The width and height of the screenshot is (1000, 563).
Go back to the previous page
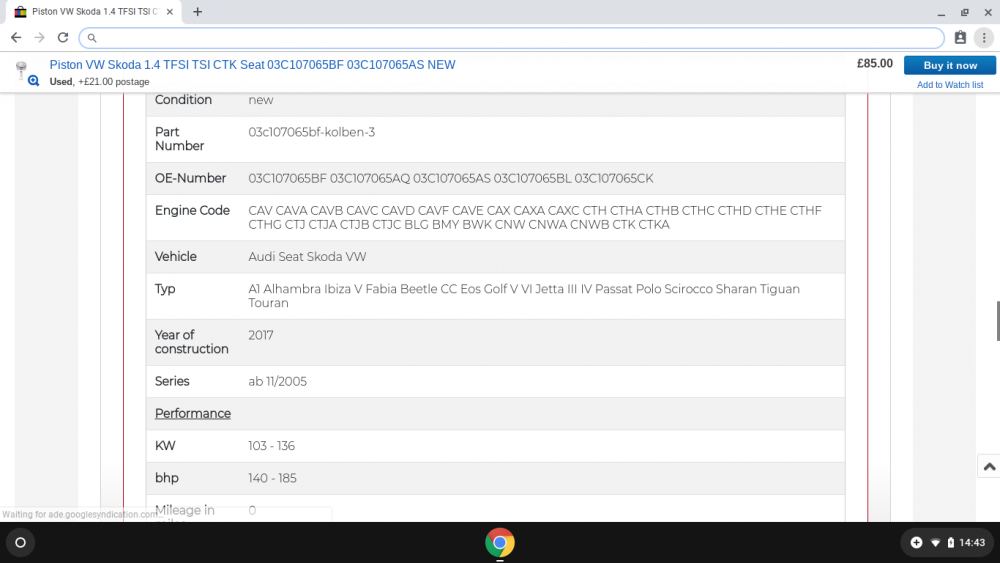16,38
